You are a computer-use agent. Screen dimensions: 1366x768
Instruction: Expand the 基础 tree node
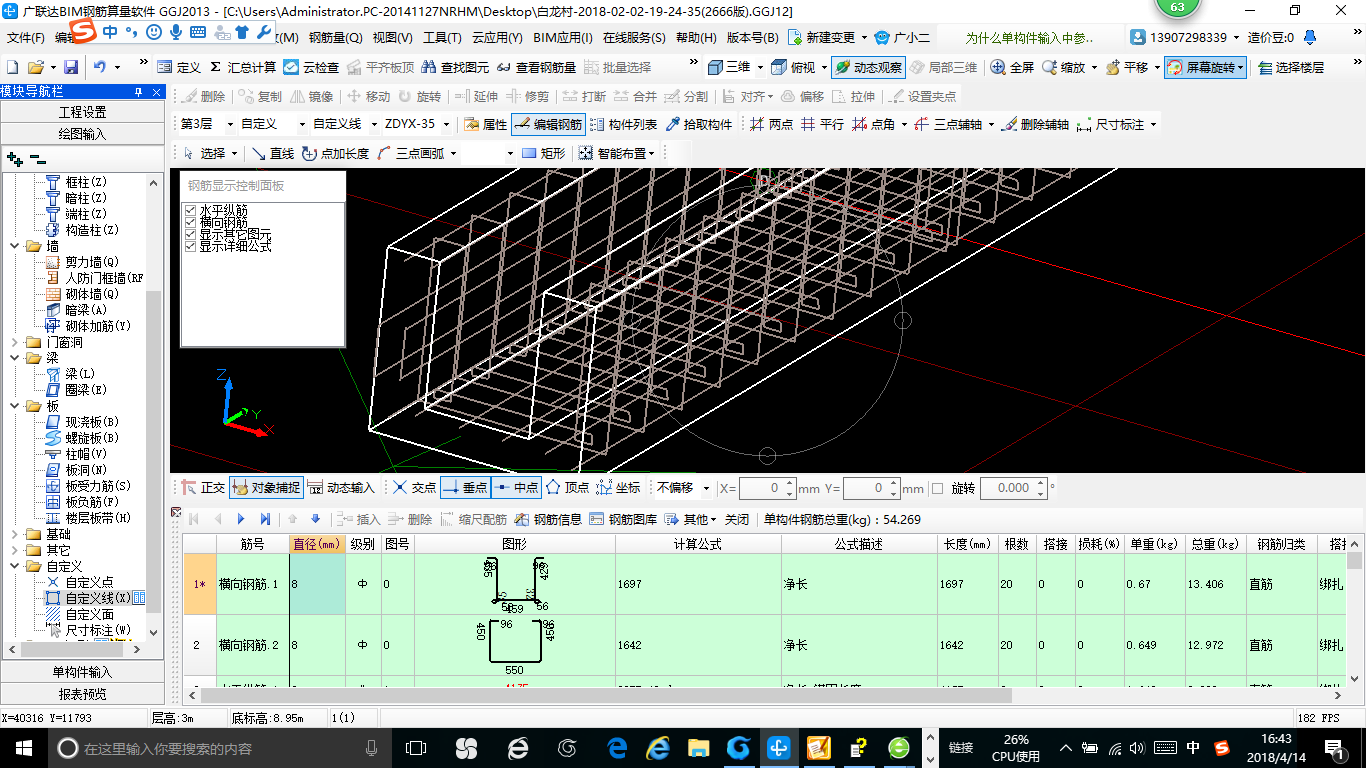16,534
